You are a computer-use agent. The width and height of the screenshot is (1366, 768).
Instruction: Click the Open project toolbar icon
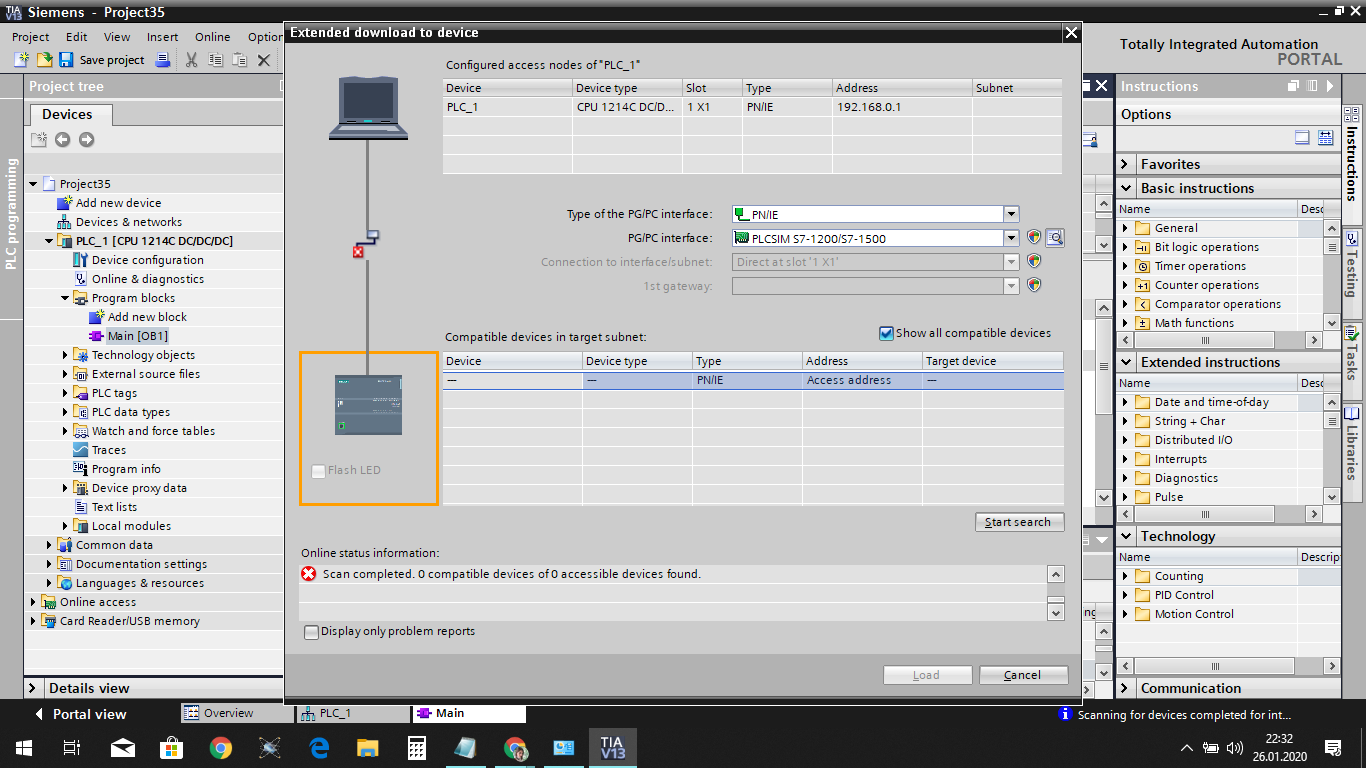[x=44, y=60]
